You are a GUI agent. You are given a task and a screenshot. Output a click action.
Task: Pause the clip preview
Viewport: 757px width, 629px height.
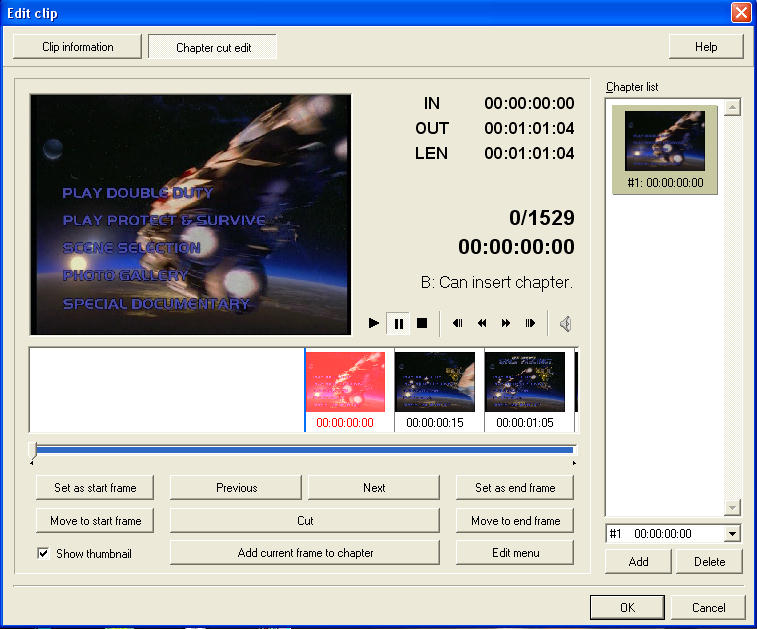point(398,323)
